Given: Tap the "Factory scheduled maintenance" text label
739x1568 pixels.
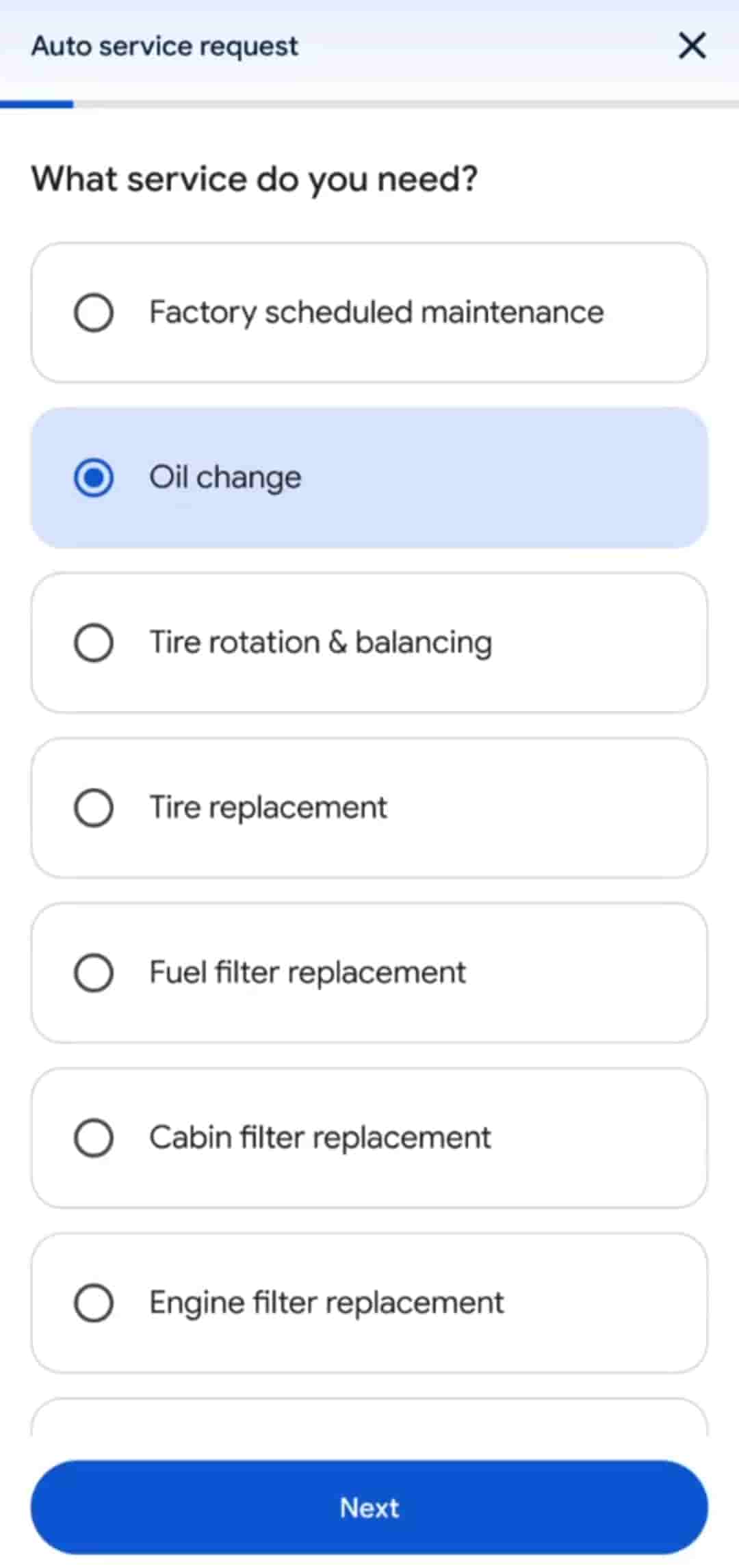Looking at the screenshot, I should pyautogui.click(x=376, y=313).
